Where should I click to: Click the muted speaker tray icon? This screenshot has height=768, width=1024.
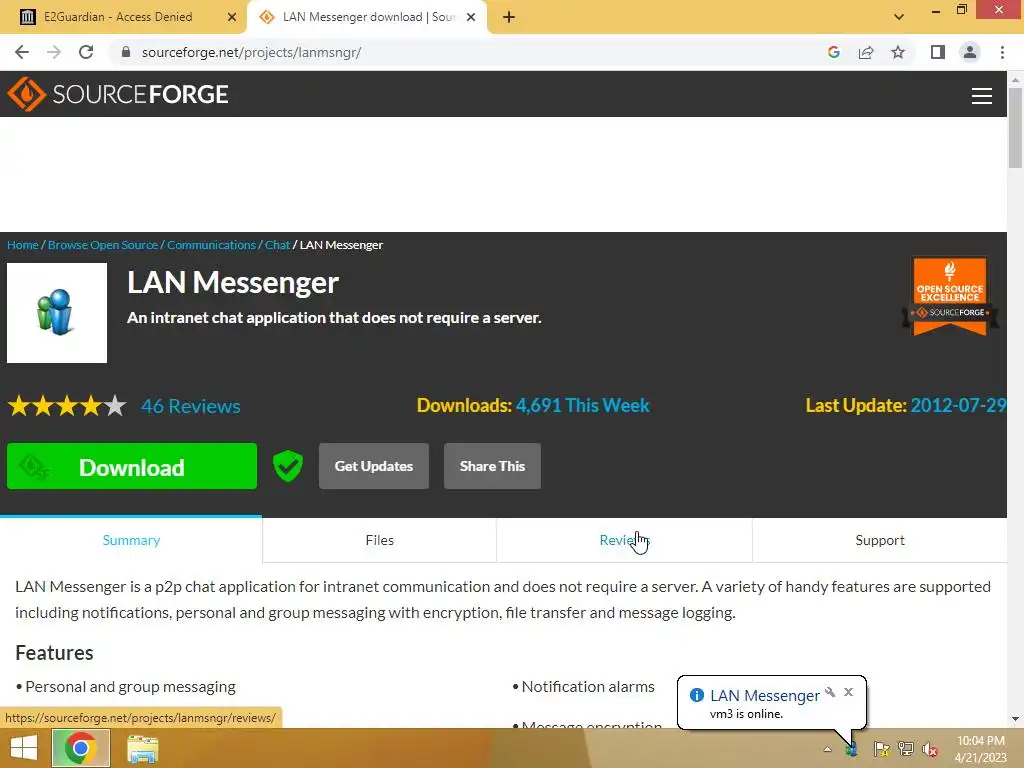click(x=930, y=749)
